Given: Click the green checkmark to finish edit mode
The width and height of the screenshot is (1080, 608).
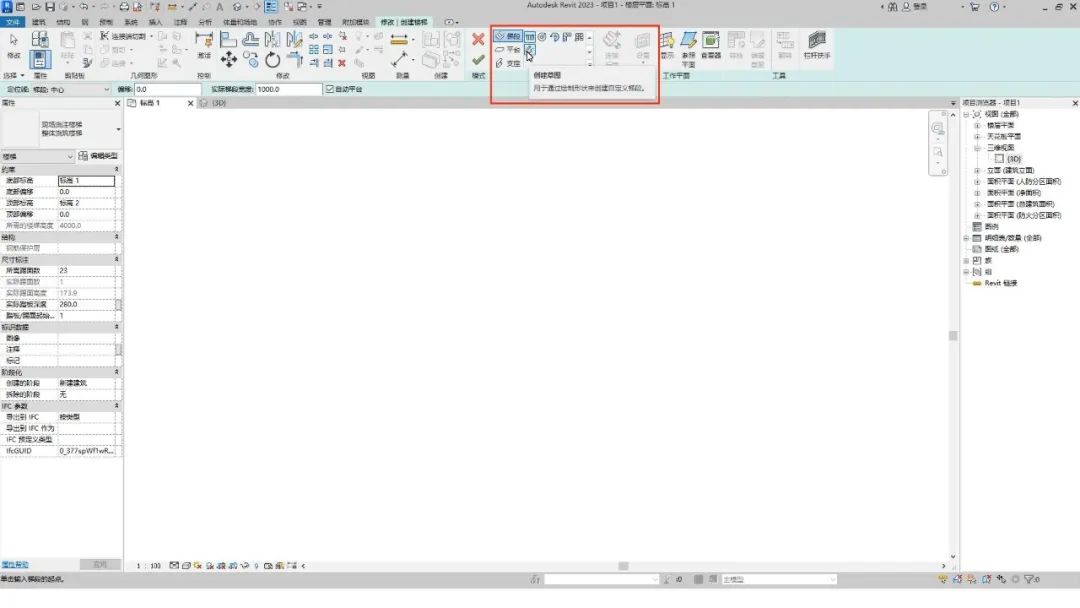Looking at the screenshot, I should [478, 61].
